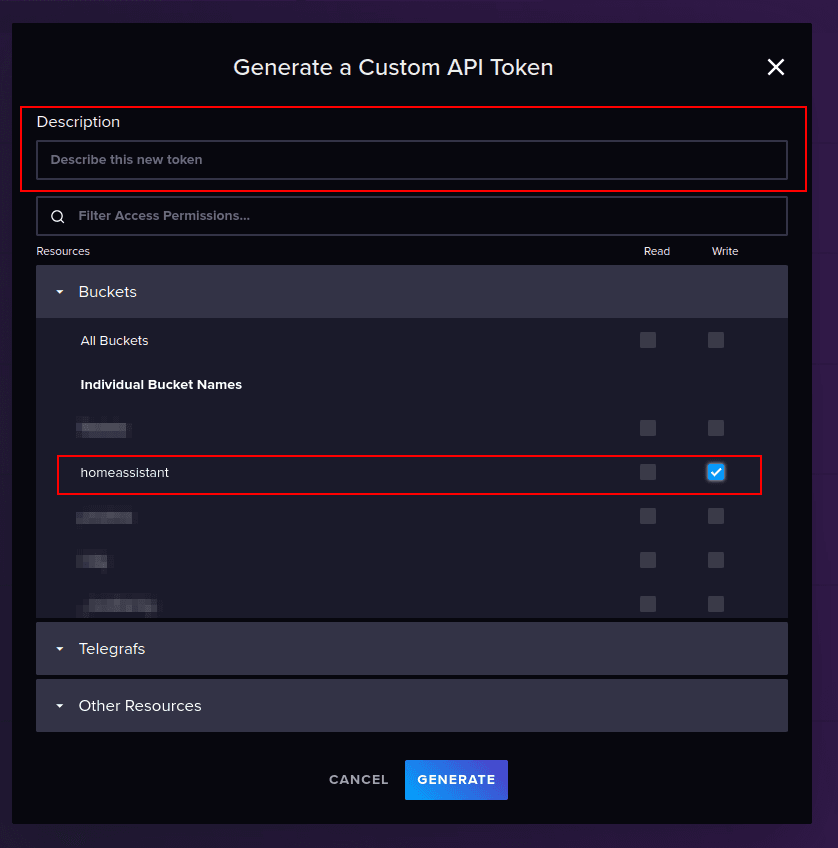Screen dimensions: 838x848
Task: Enable Write for the bucket below homeassistant
Action: [x=716, y=516]
